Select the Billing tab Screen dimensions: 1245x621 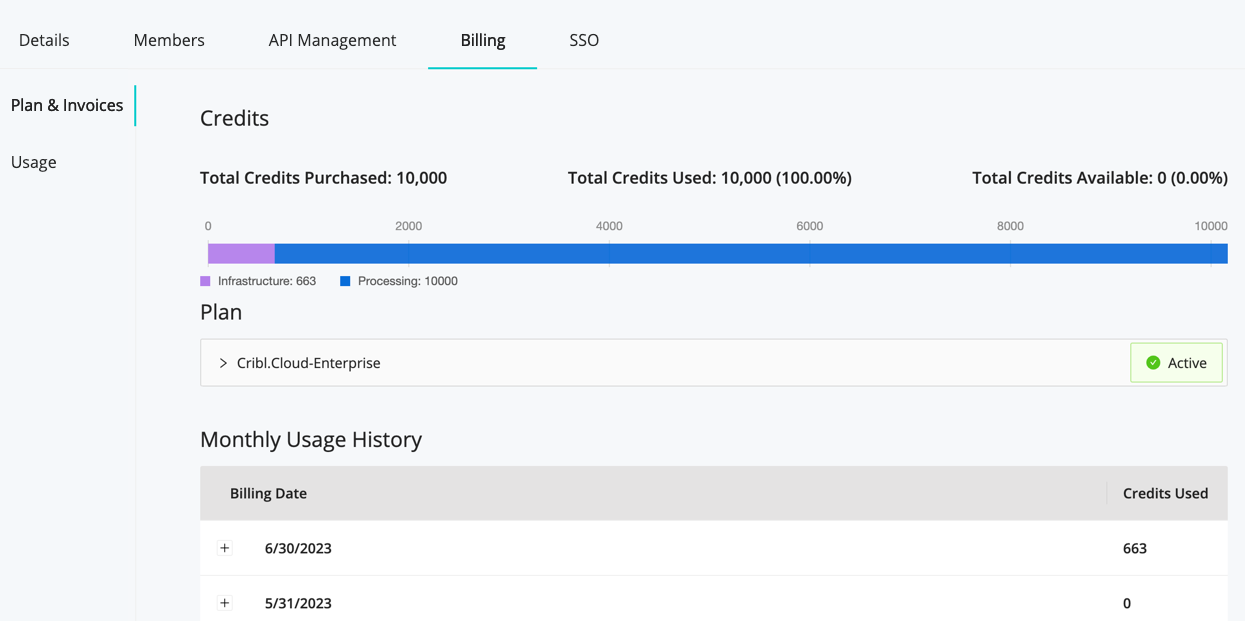coord(483,40)
